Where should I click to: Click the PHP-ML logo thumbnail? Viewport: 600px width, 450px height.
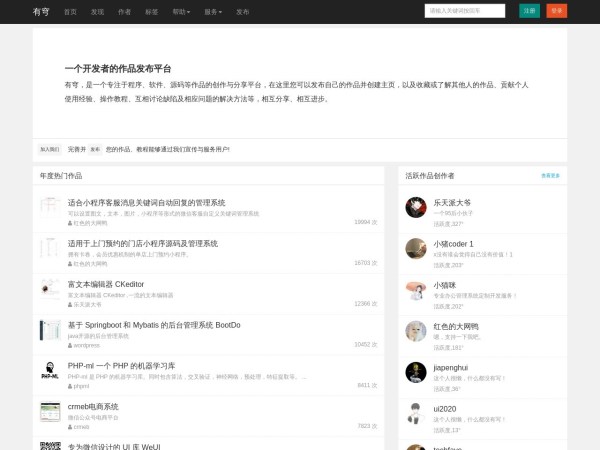(x=50, y=370)
